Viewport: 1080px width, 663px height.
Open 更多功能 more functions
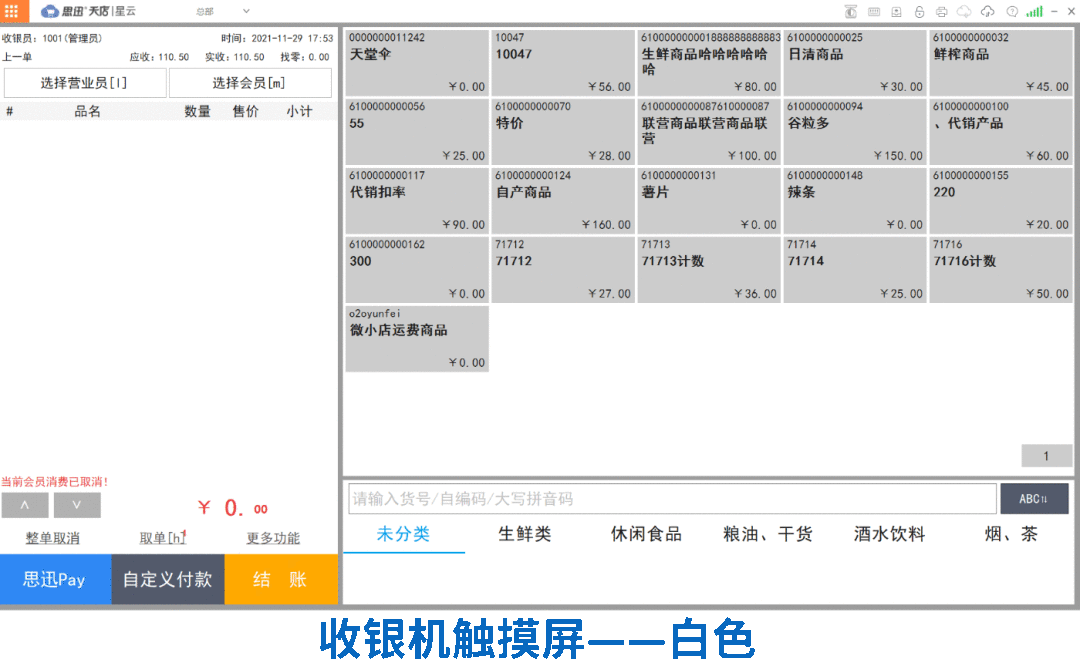273,538
